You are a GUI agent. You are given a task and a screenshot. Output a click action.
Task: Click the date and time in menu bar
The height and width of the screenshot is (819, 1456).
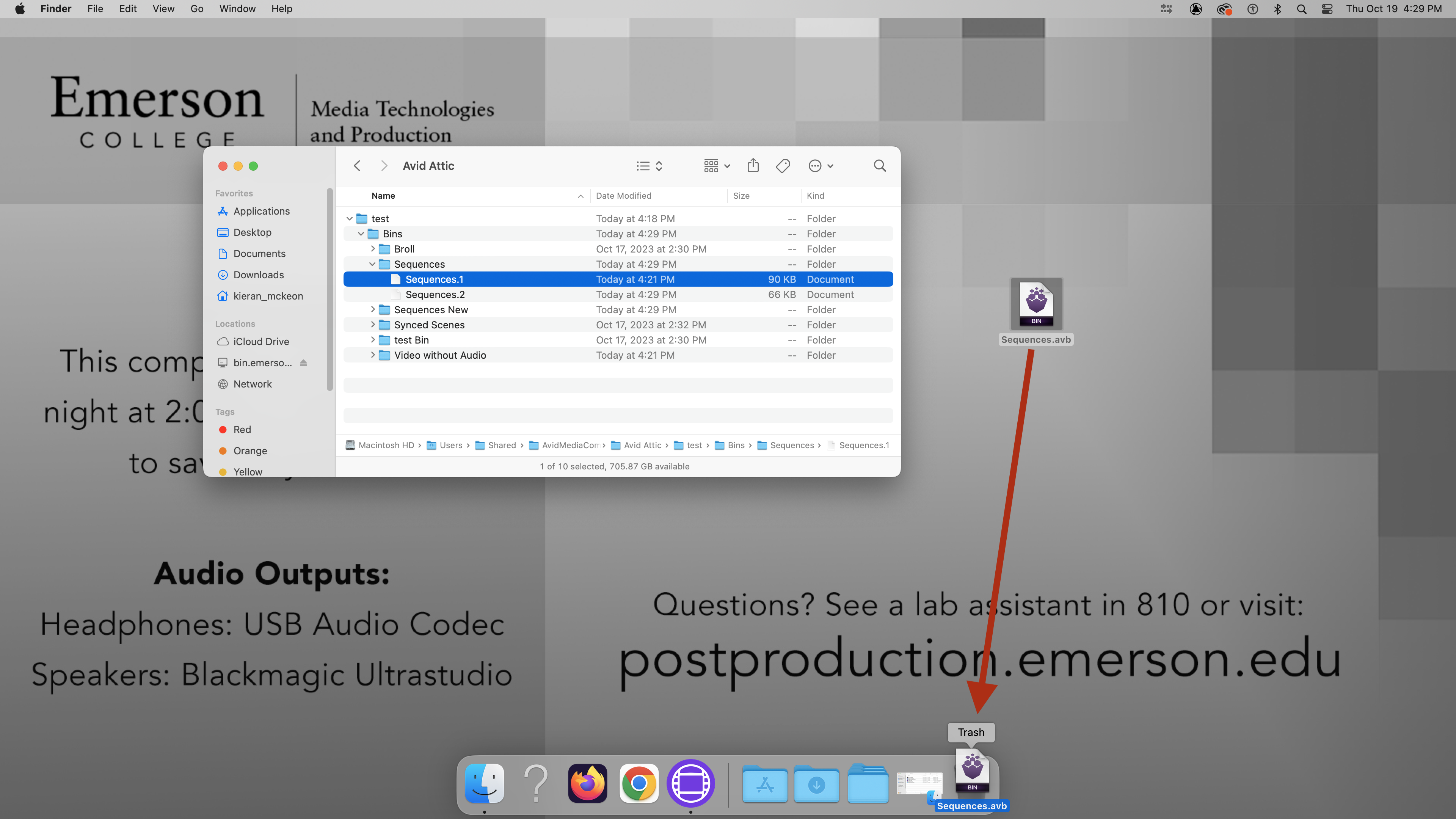[x=1393, y=8]
